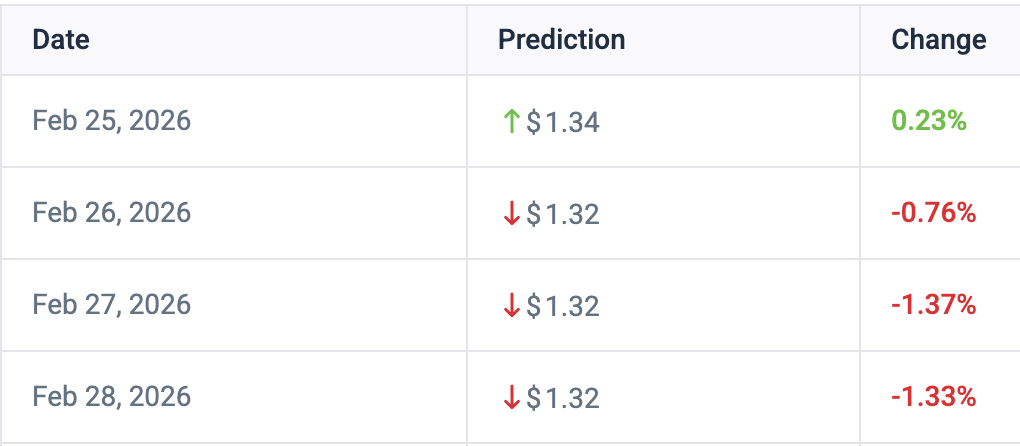Click the $1.32 price for Feb 26
The image size is (1020, 446).
point(563,214)
